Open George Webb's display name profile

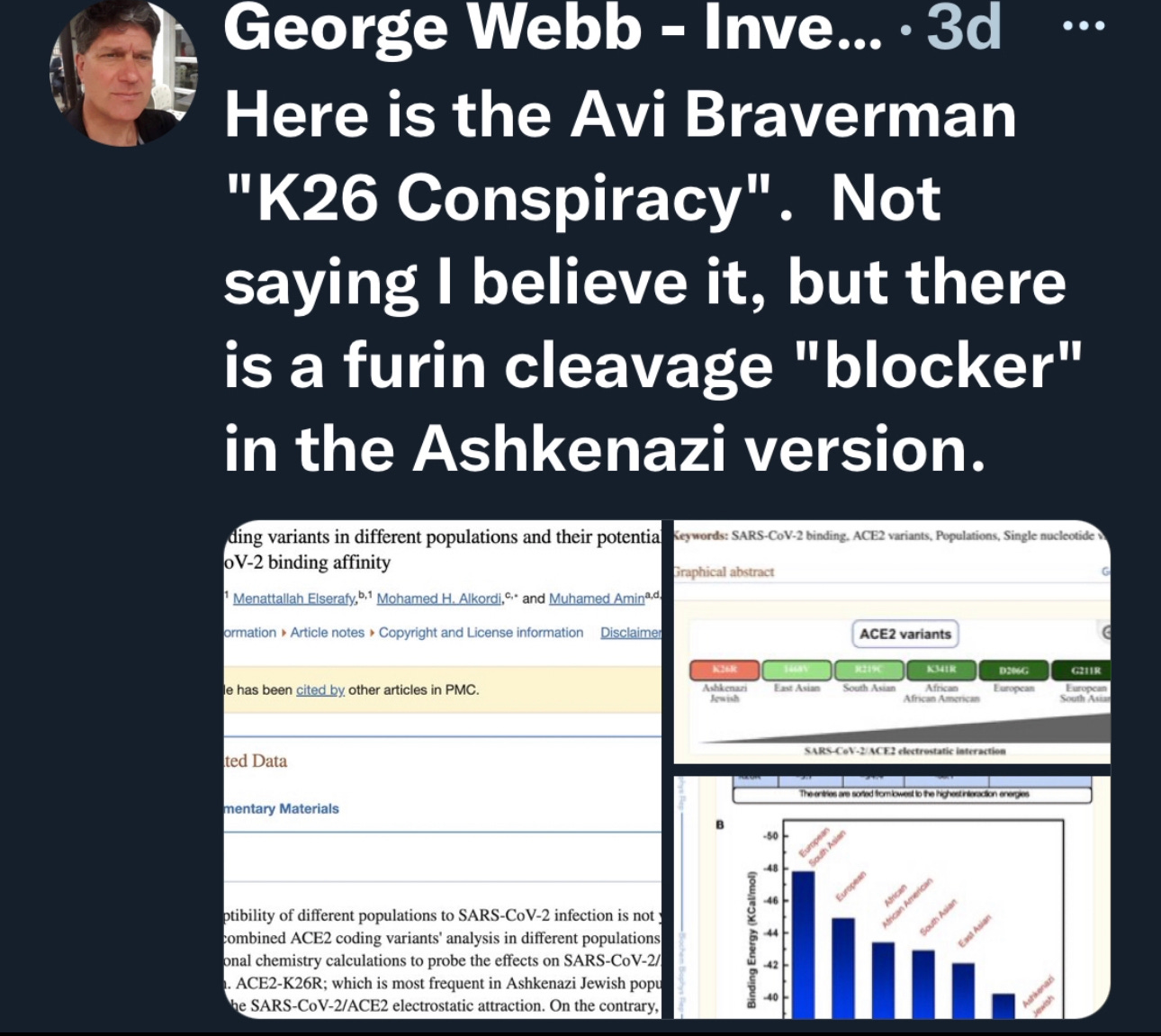pos(553,29)
